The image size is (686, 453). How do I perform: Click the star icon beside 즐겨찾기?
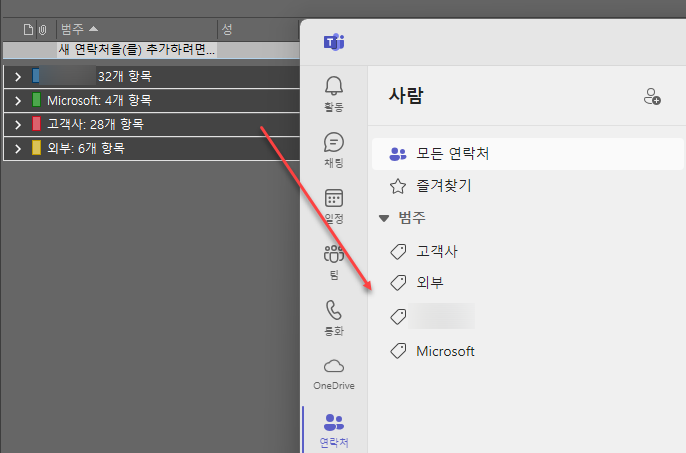pos(398,186)
